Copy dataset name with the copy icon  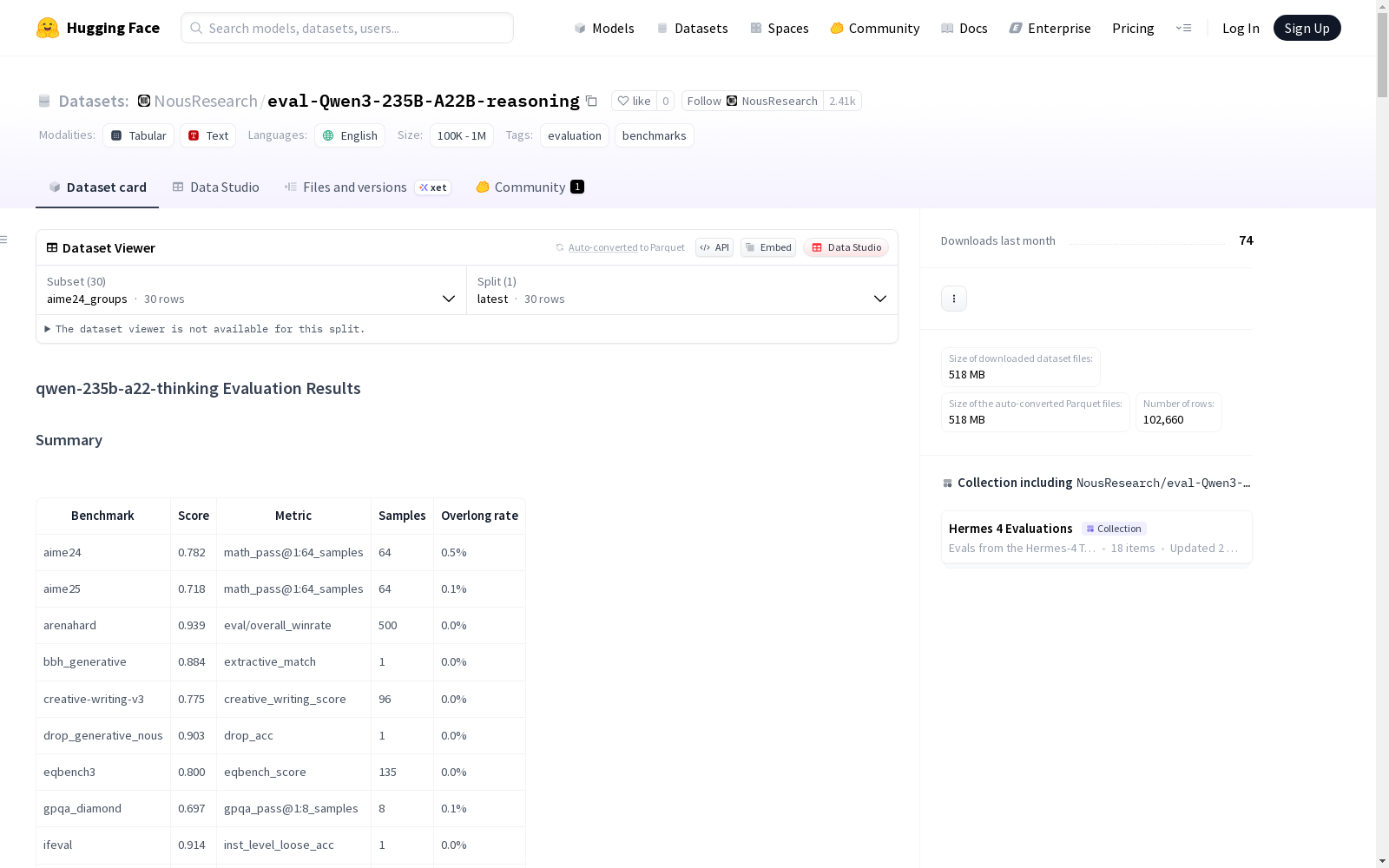[591, 101]
